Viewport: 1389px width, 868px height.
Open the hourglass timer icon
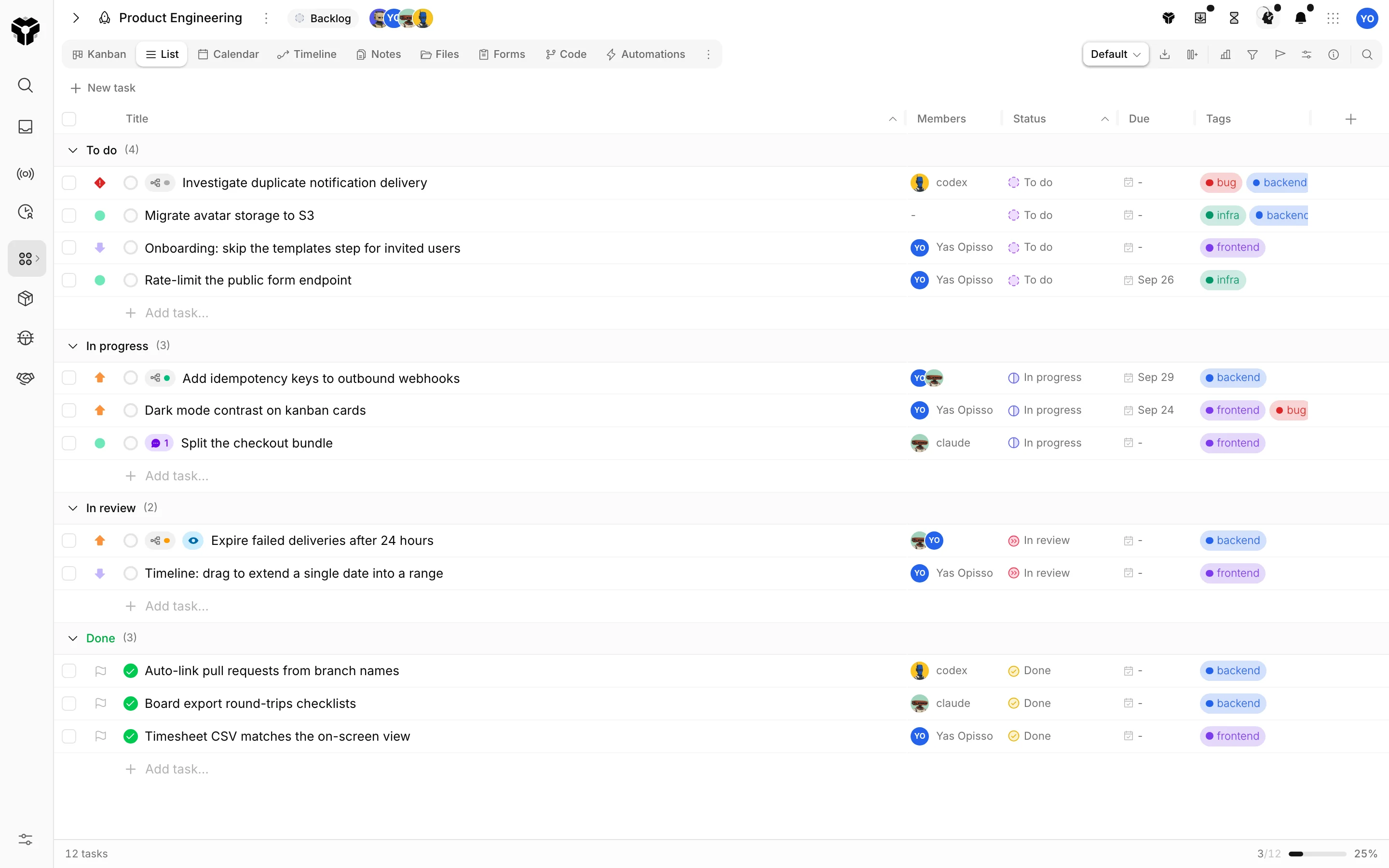click(x=1234, y=18)
